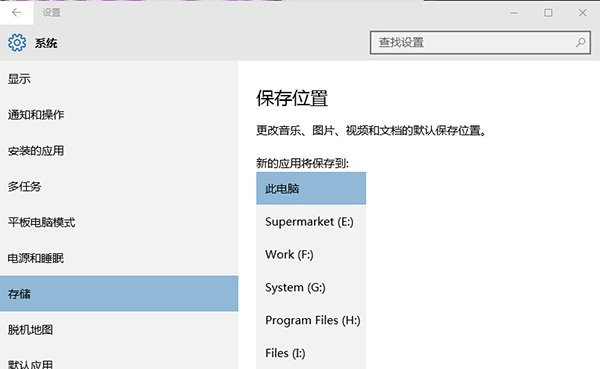The height and width of the screenshot is (369, 600).
Task: Click the System settings gear icon
Action: click(x=17, y=42)
